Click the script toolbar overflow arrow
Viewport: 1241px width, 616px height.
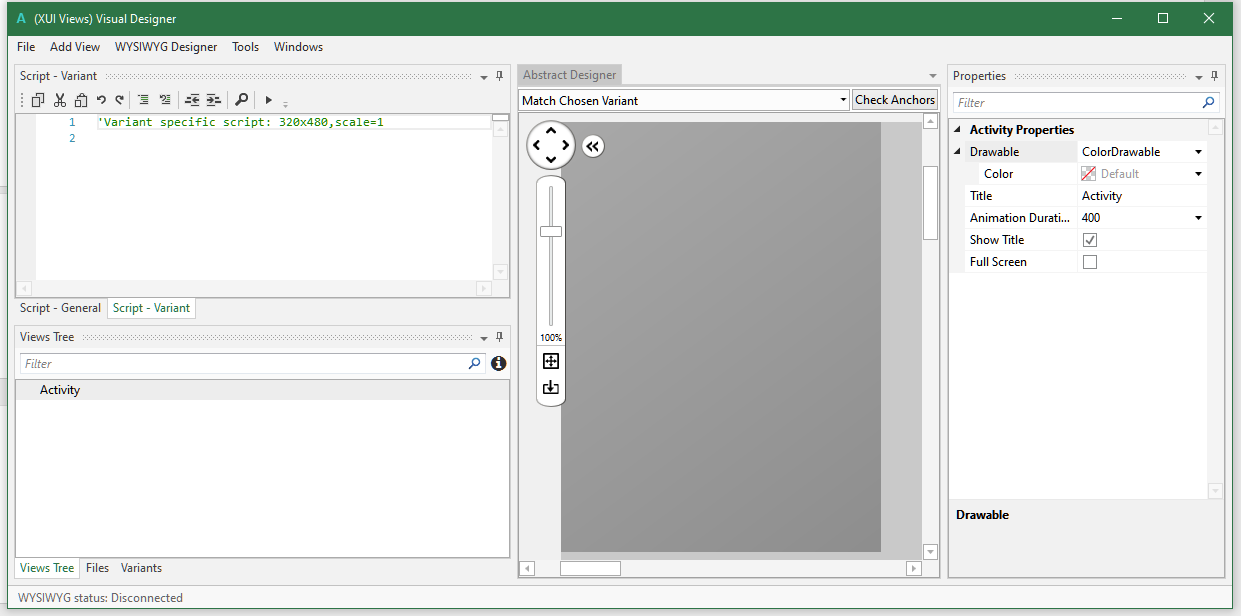click(285, 103)
